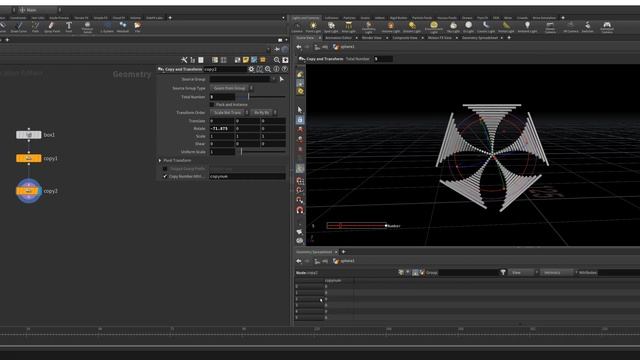Image resolution: width=640 pixels, height=360 pixels.
Task: Click the help icon in parameter header
Action: 284,69
